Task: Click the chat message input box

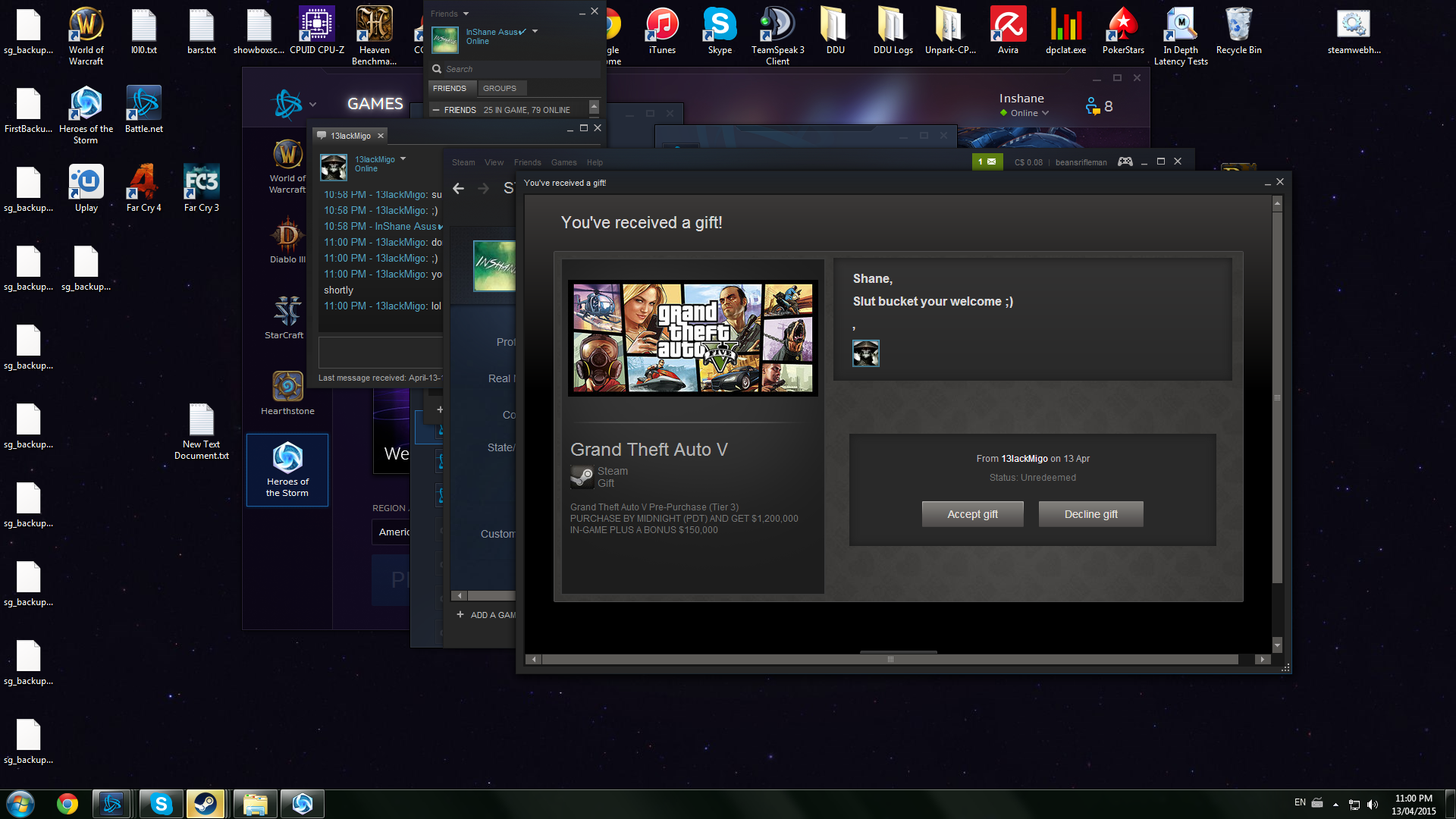Action: pos(381,353)
